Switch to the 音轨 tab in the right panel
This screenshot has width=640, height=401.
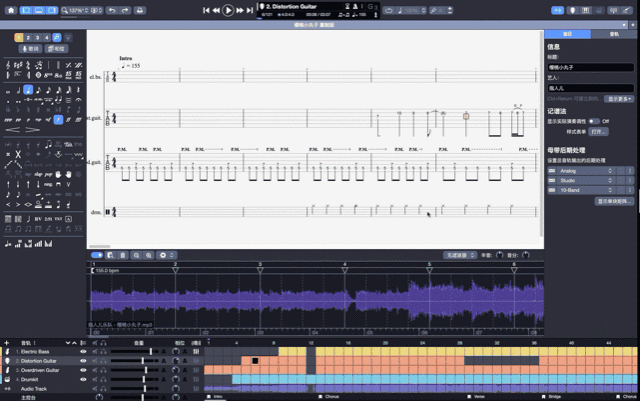tap(612, 33)
